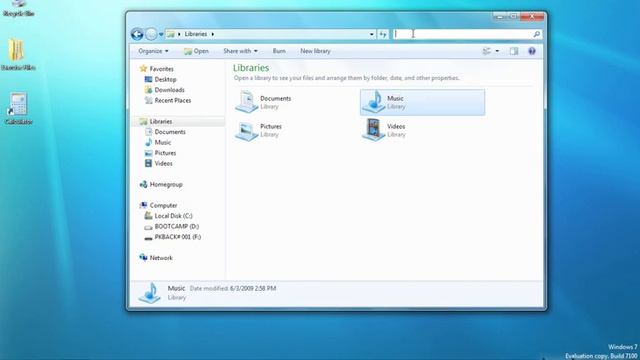The width and height of the screenshot is (640, 360).
Task: Select the Pictures library icon
Action: click(x=247, y=131)
